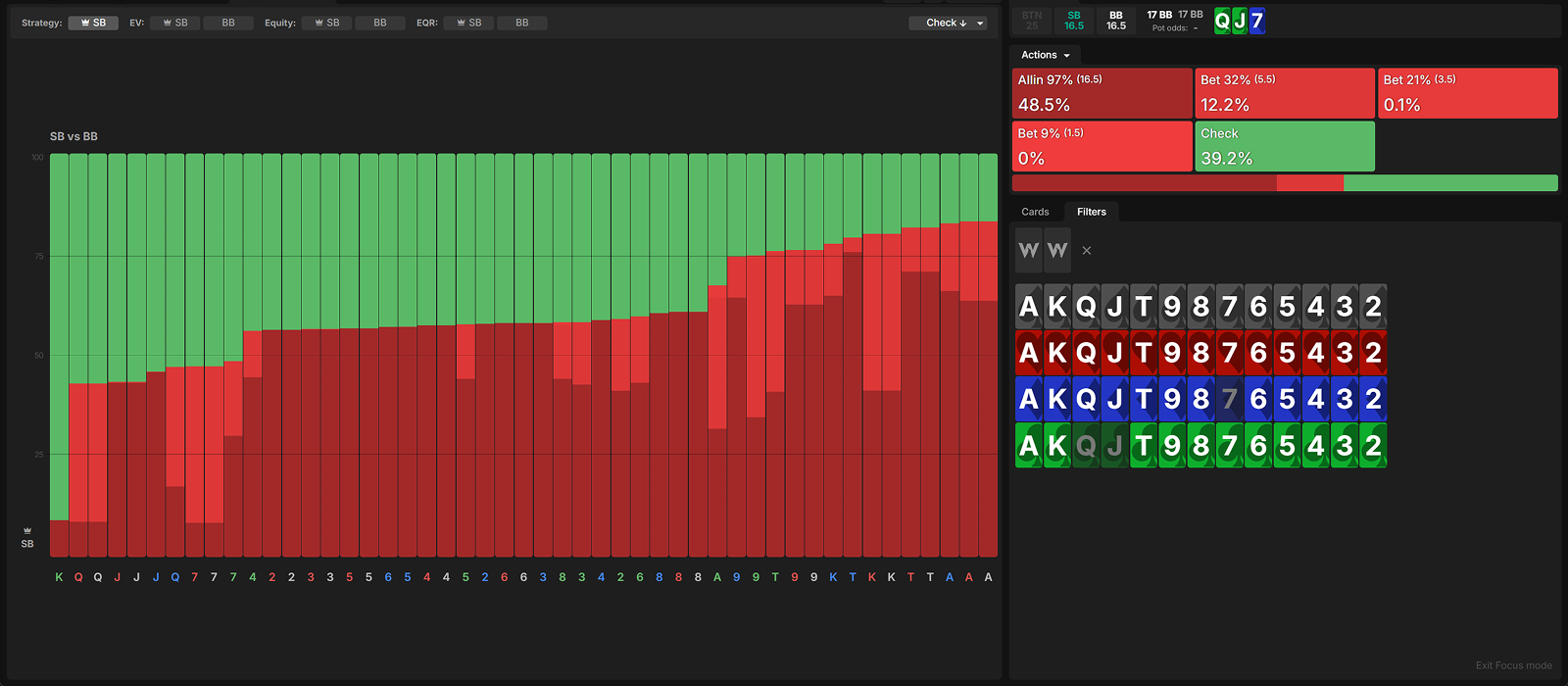Select the ace of spades card filter
This screenshot has height=686, width=1568.
click(x=1028, y=307)
